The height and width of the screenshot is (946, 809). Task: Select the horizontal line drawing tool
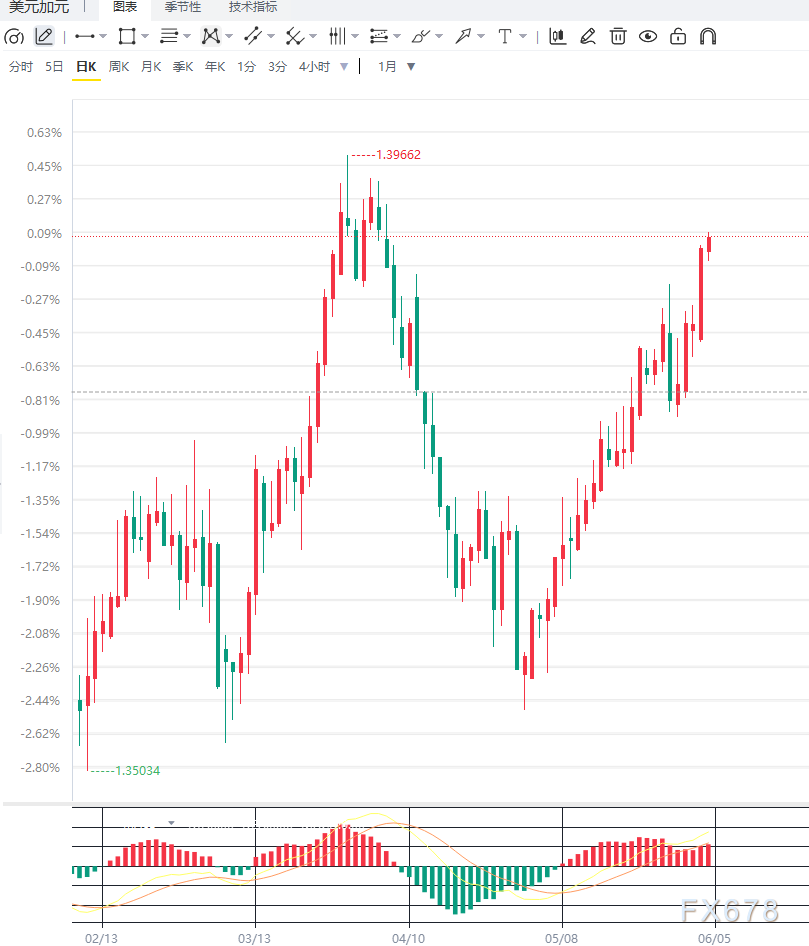pos(84,36)
